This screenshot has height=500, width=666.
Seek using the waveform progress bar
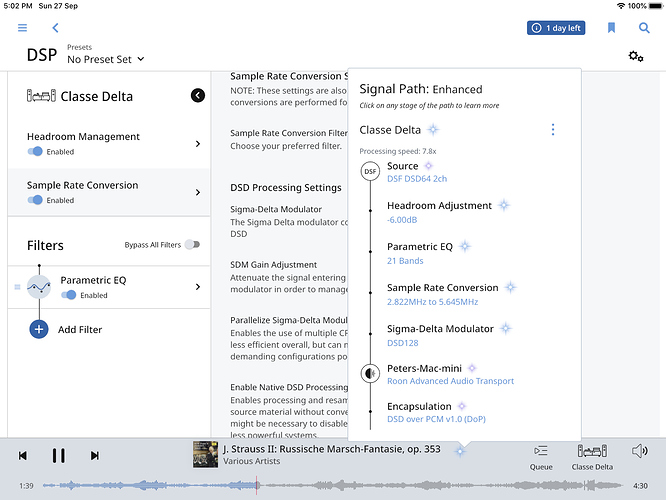pos(333,485)
